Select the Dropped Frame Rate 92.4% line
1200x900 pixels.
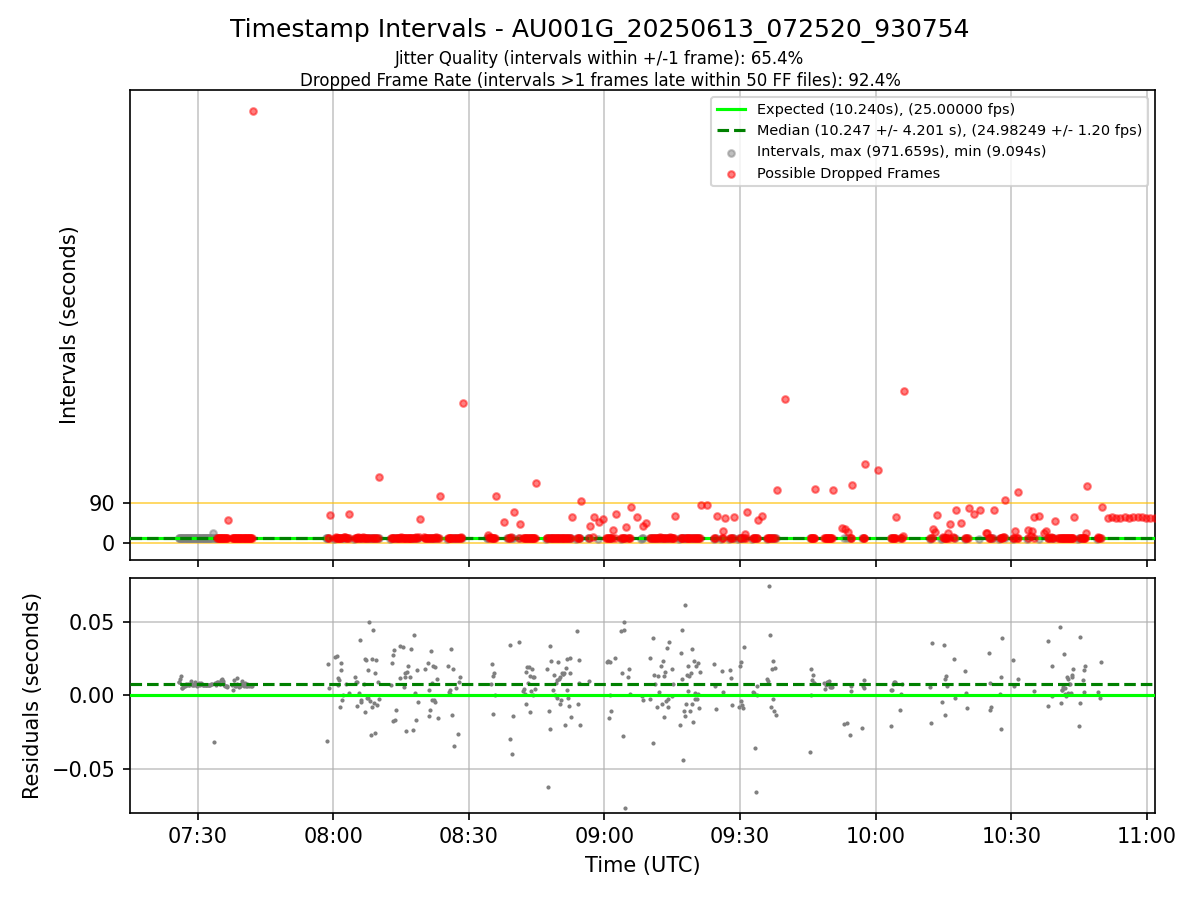(600, 80)
